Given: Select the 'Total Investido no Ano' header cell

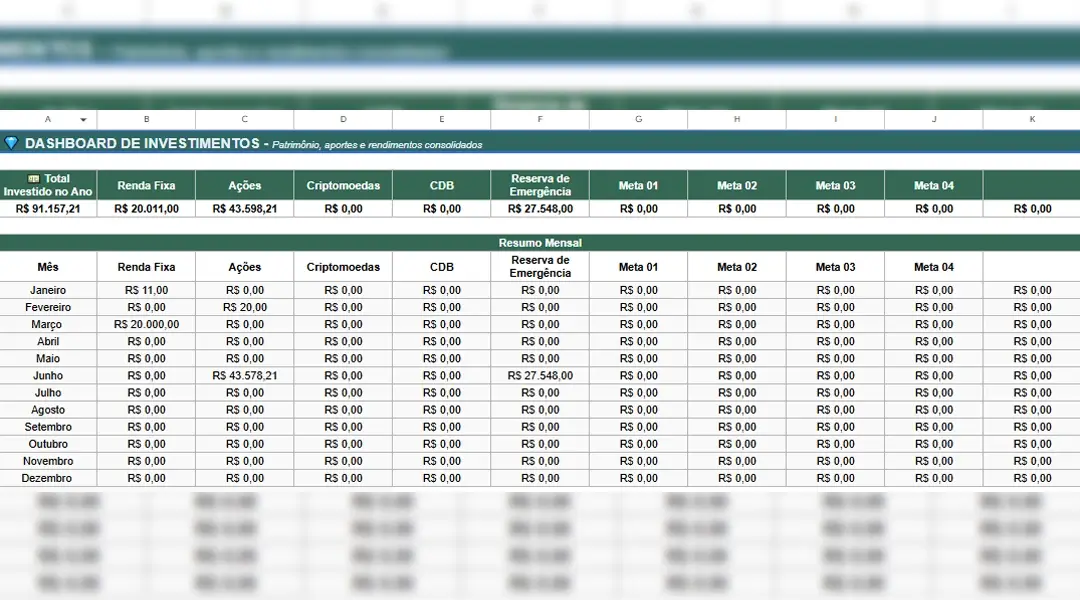Looking at the screenshot, I should point(48,185).
